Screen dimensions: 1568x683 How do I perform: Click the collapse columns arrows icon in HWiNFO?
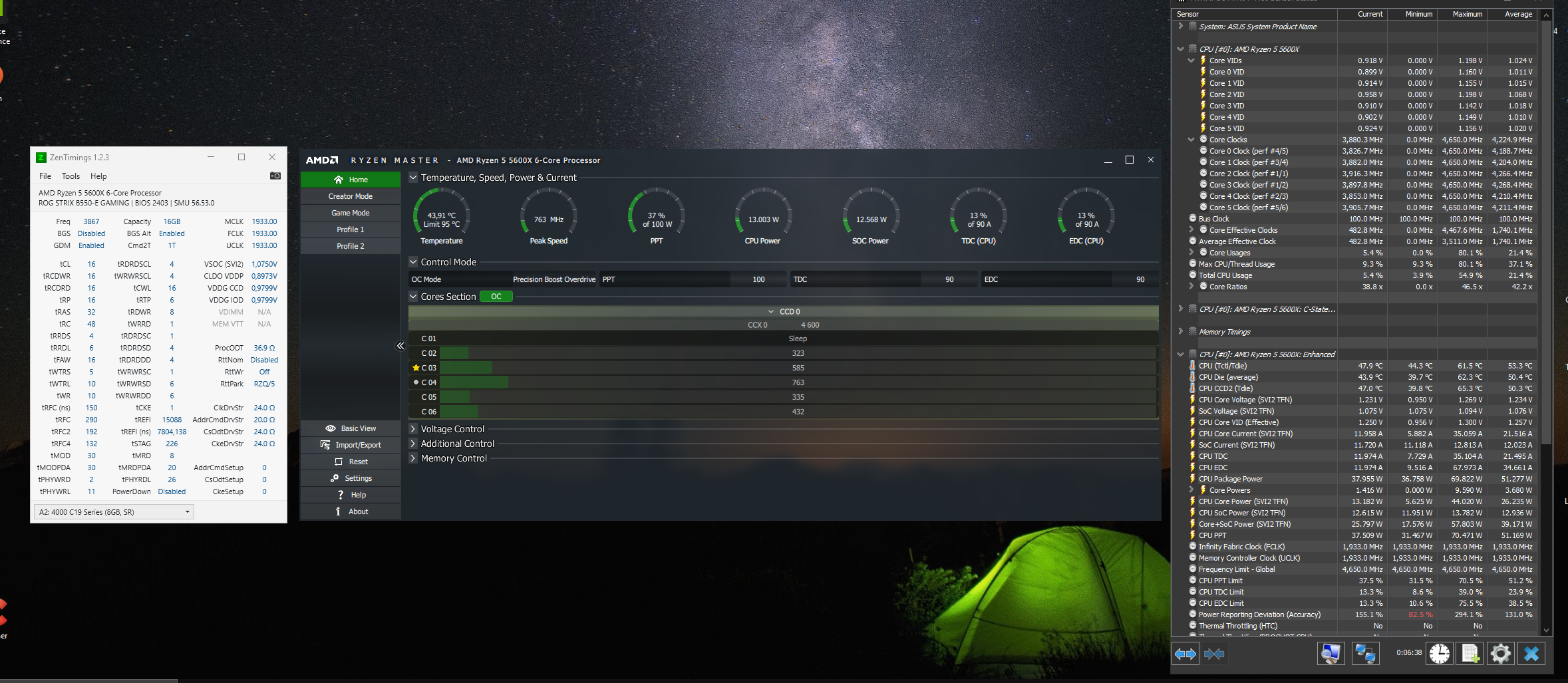click(x=1214, y=654)
